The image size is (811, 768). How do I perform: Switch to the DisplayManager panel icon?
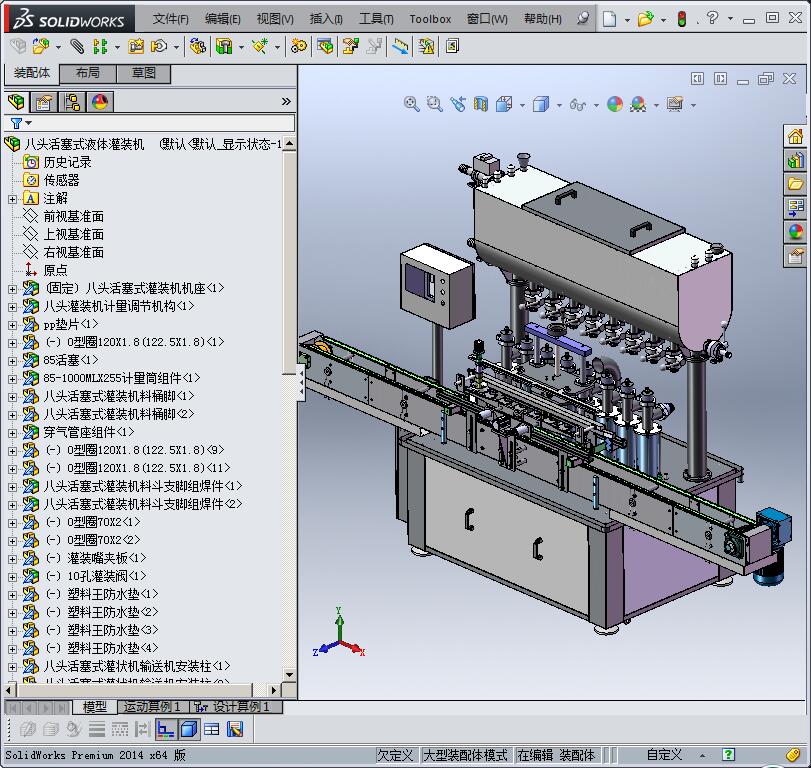98,101
